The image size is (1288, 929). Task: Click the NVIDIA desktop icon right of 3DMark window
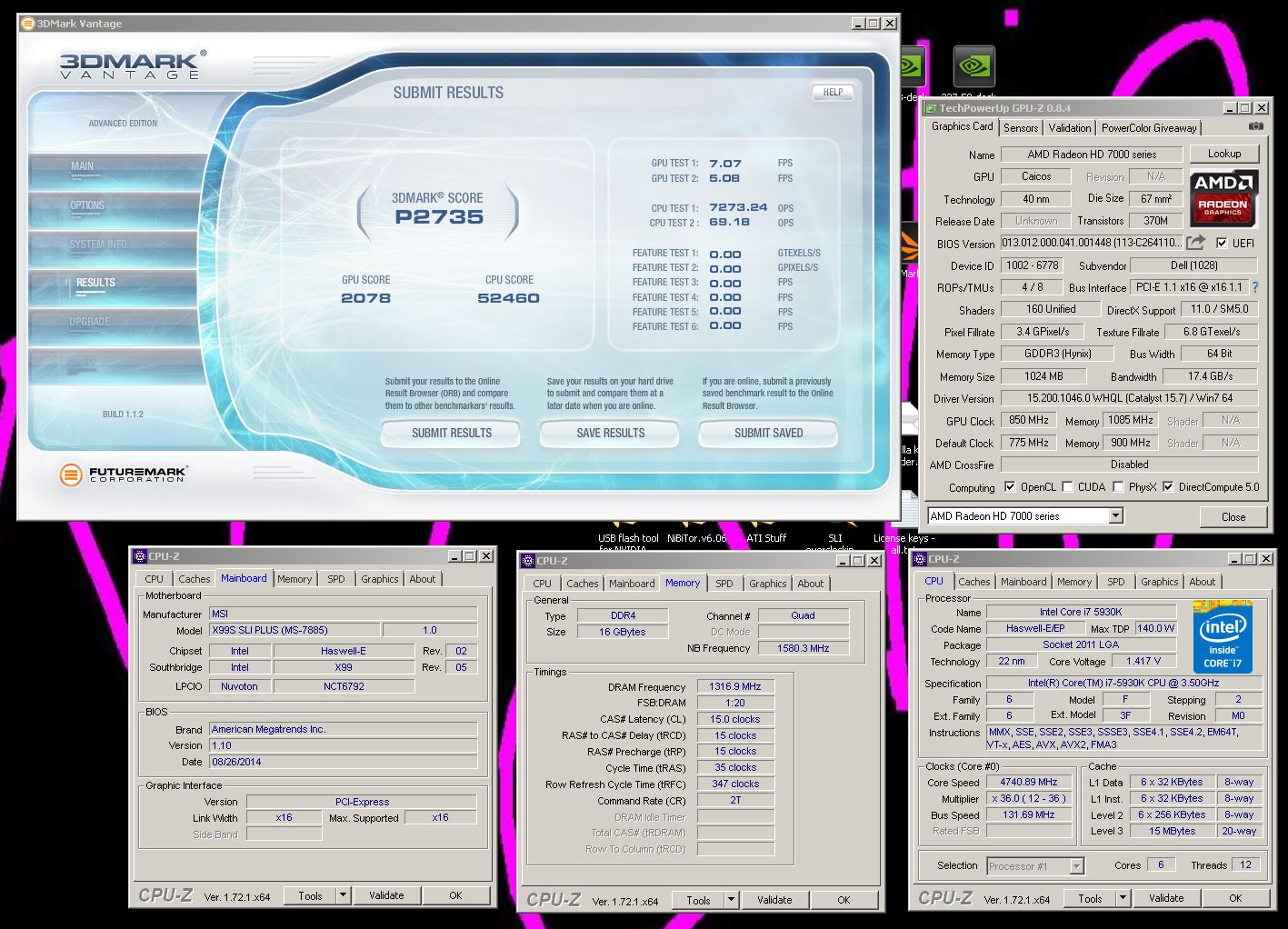click(973, 67)
